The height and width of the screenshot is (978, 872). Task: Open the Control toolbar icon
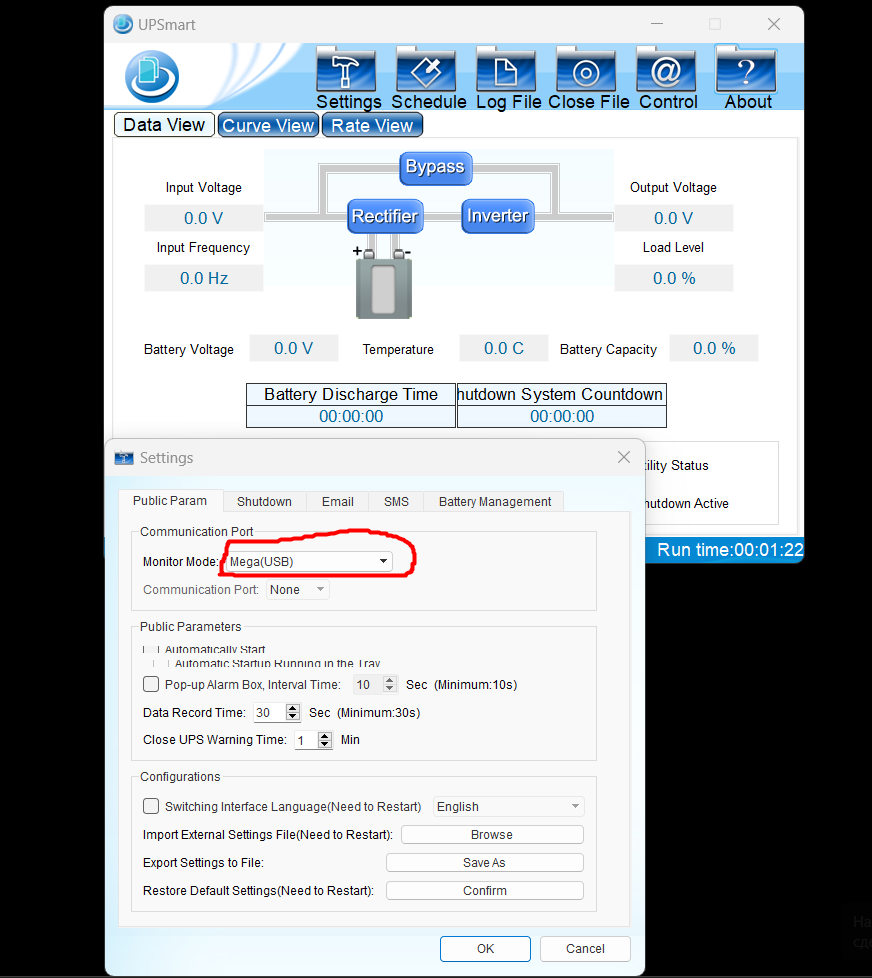(667, 73)
